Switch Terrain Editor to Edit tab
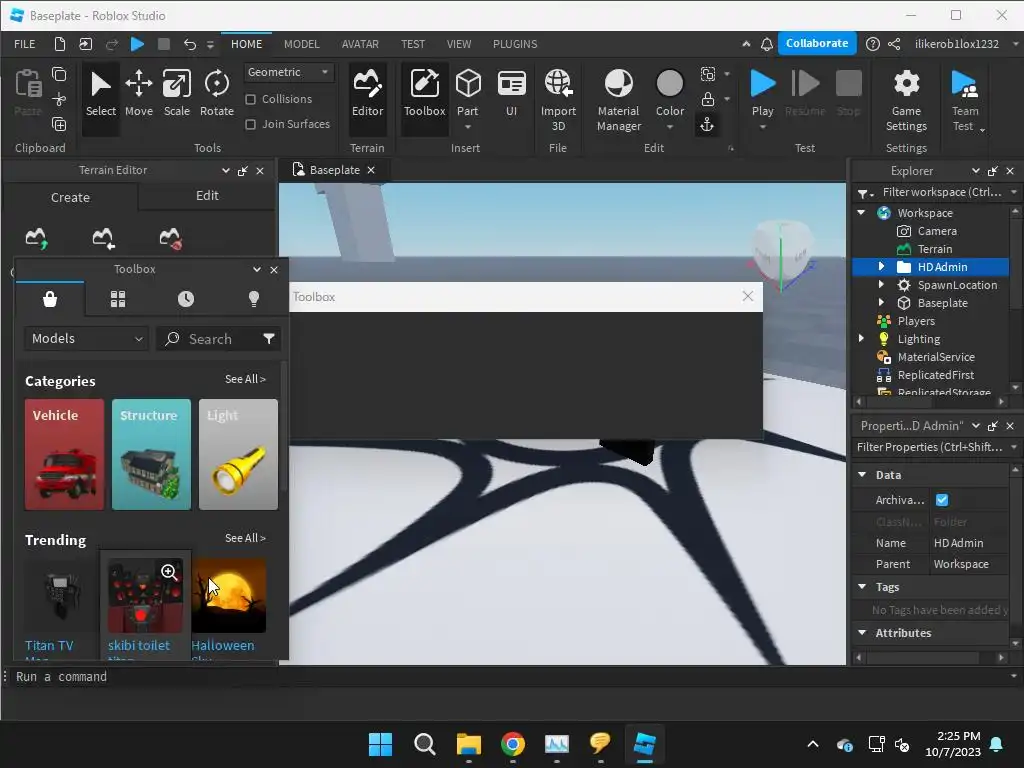Screen dimensions: 1024x768 (x=207, y=196)
